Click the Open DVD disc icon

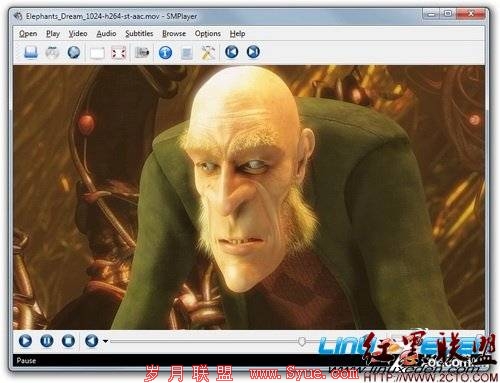pyautogui.click(x=52, y=52)
